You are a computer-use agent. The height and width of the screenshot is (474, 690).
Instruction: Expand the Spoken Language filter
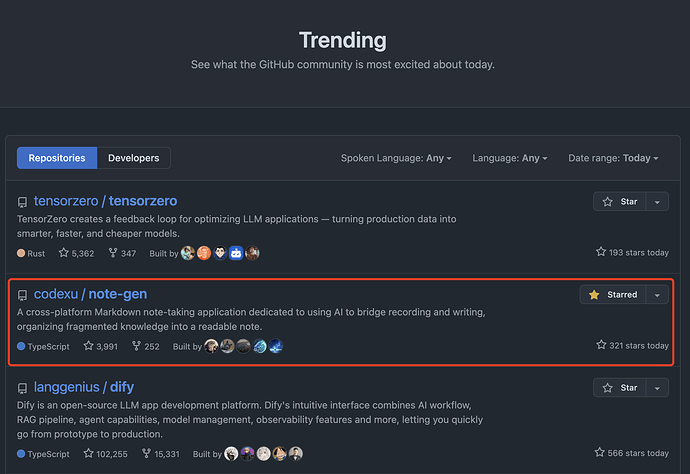pyautogui.click(x=396, y=158)
